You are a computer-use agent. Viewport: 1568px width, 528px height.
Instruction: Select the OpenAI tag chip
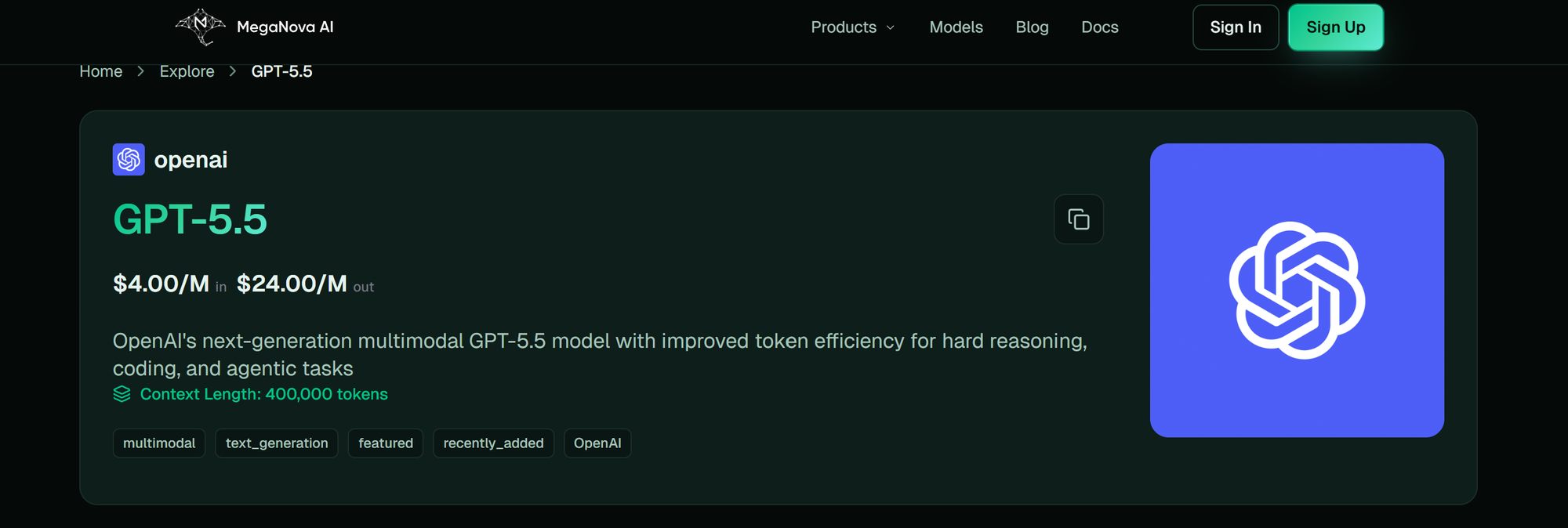[597, 443]
